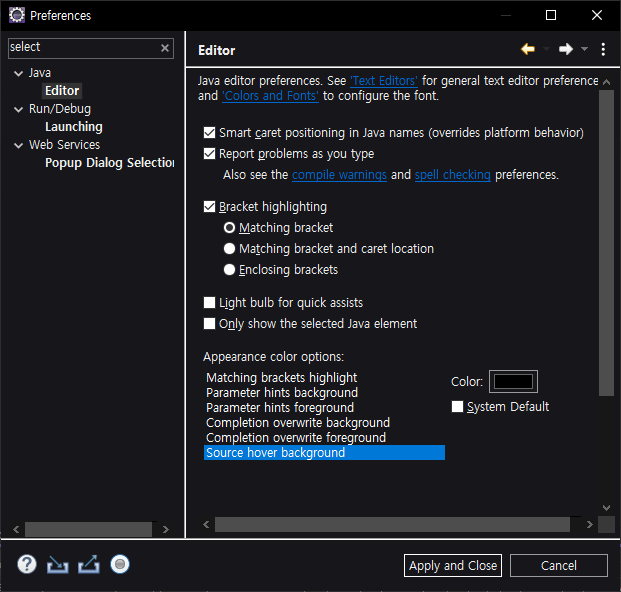
Task: Select Completion overwrite background in list
Action: pyautogui.click(x=324, y=423)
